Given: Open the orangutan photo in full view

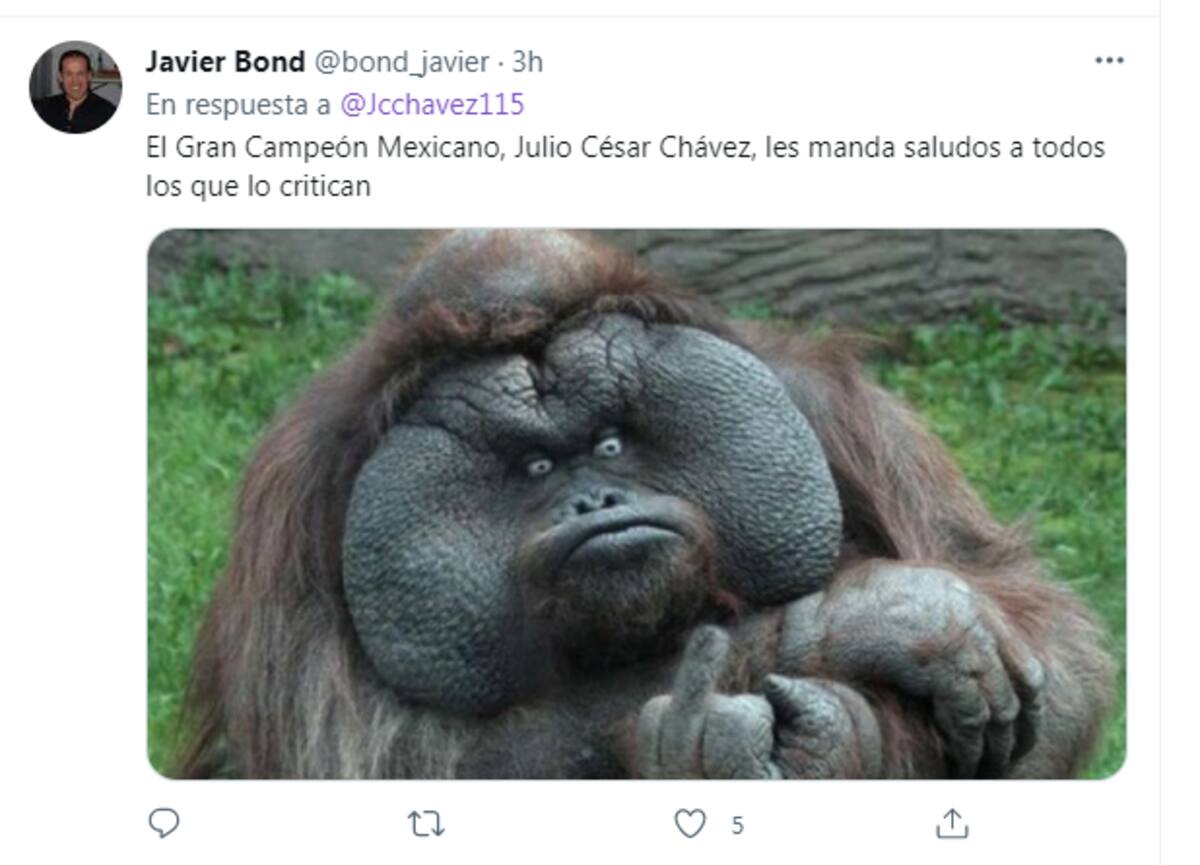Looking at the screenshot, I should coord(637,504).
